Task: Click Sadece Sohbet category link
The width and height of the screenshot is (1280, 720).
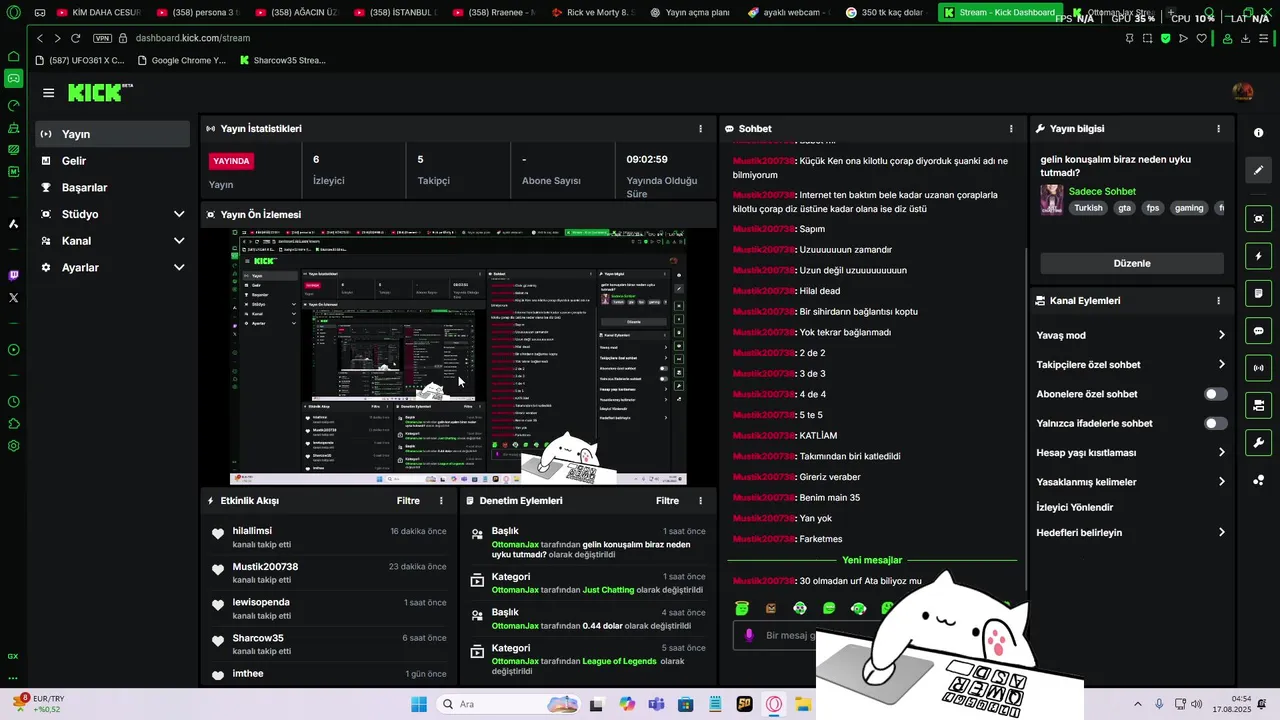Action: click(1102, 191)
